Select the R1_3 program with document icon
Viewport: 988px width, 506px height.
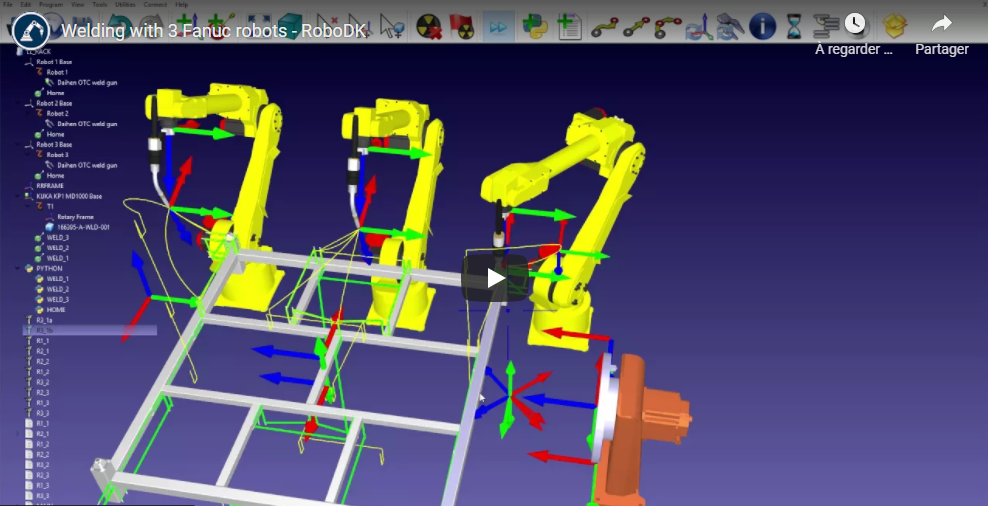point(42,485)
